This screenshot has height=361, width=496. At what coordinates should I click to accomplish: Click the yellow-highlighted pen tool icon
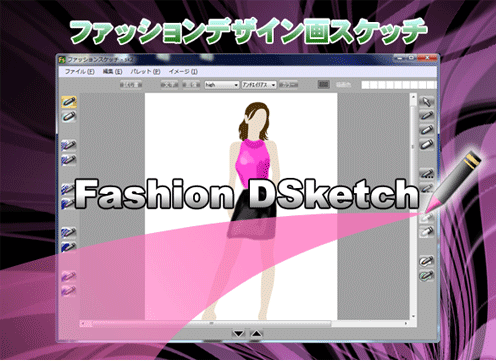69,102
